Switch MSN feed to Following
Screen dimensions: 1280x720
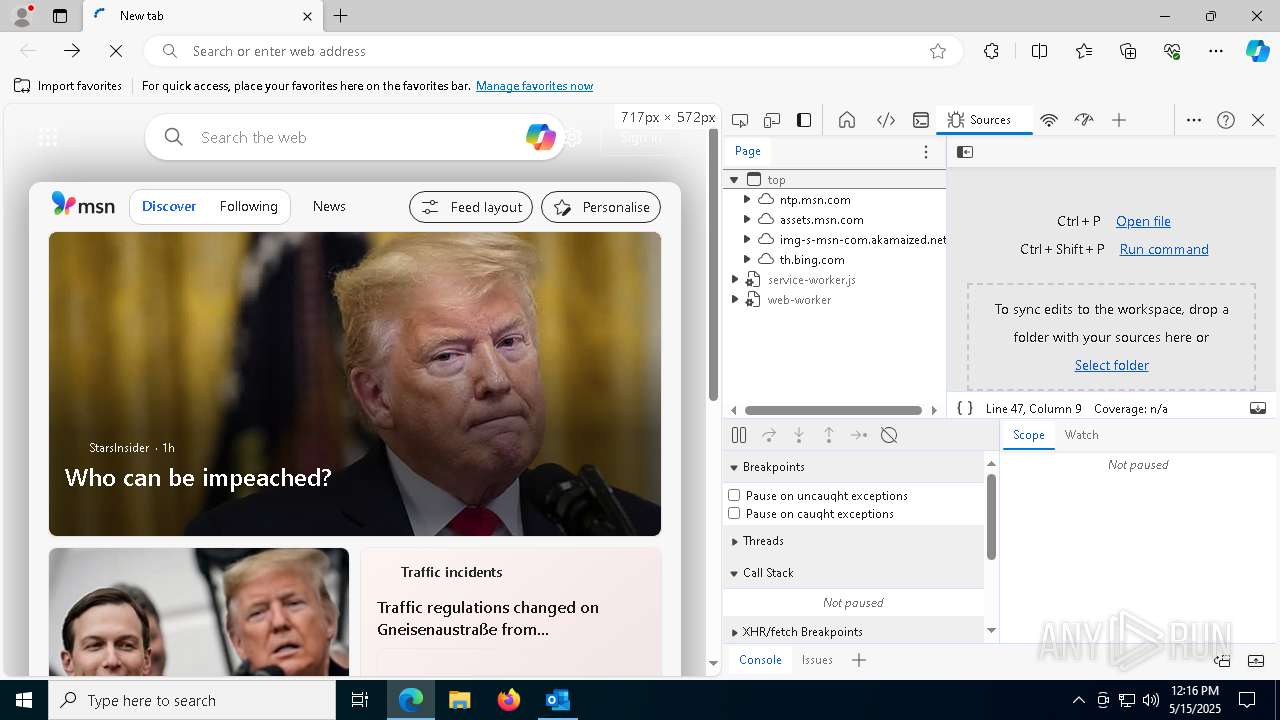click(x=248, y=206)
